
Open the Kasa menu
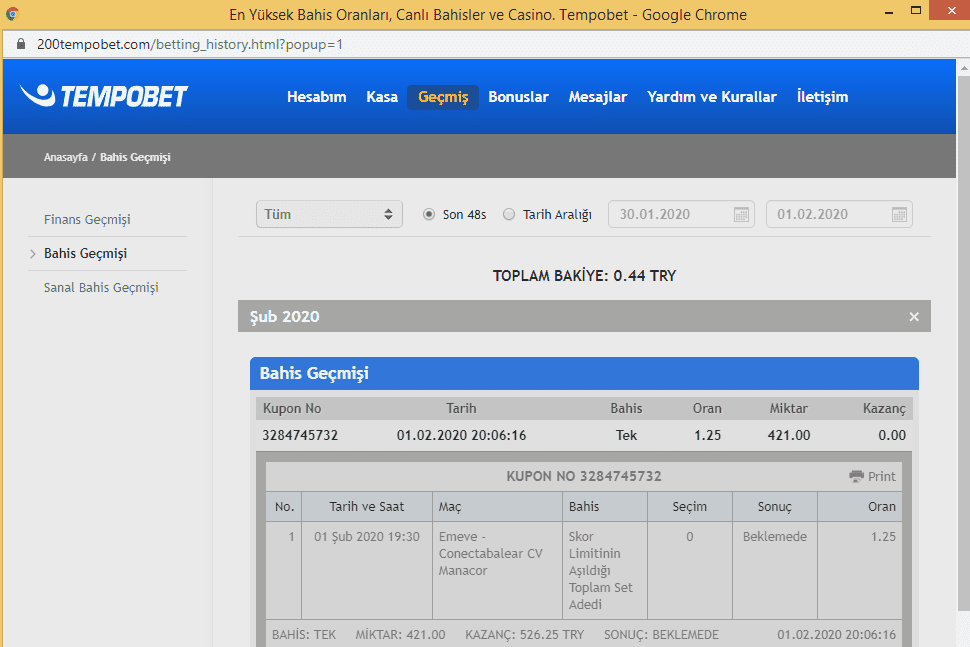382,97
